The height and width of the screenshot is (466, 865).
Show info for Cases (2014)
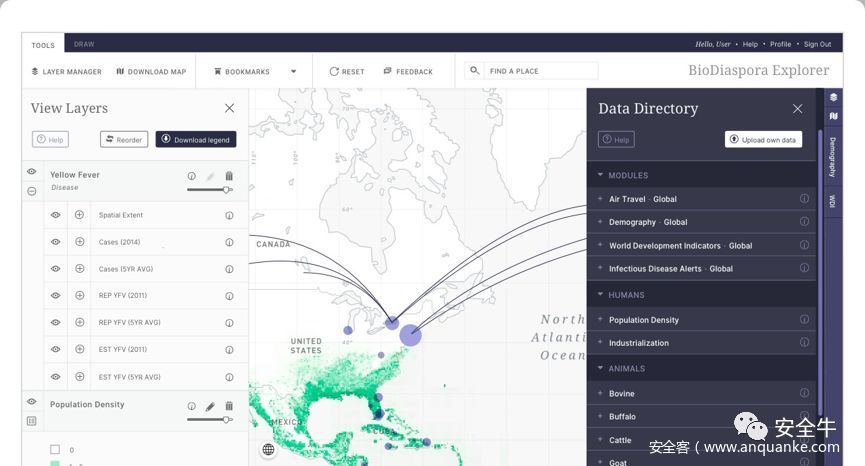pos(229,243)
